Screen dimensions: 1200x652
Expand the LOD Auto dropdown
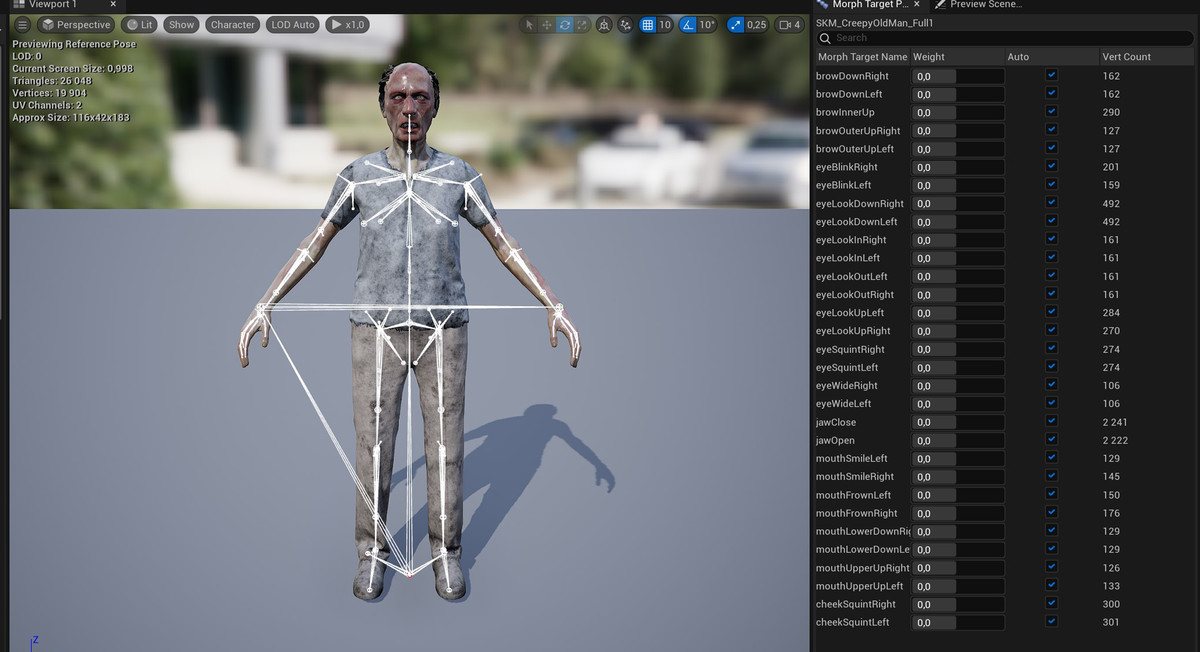tap(292, 25)
